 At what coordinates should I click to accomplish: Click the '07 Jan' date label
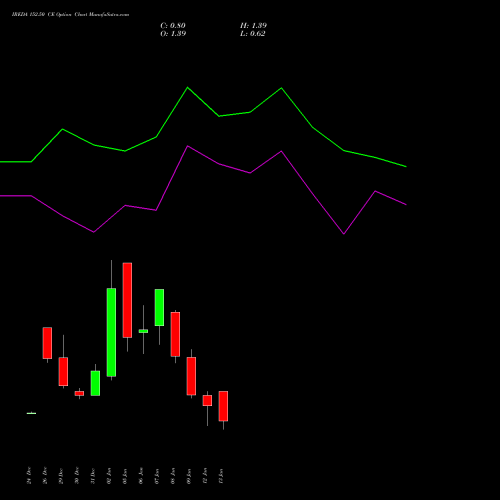[157, 475]
